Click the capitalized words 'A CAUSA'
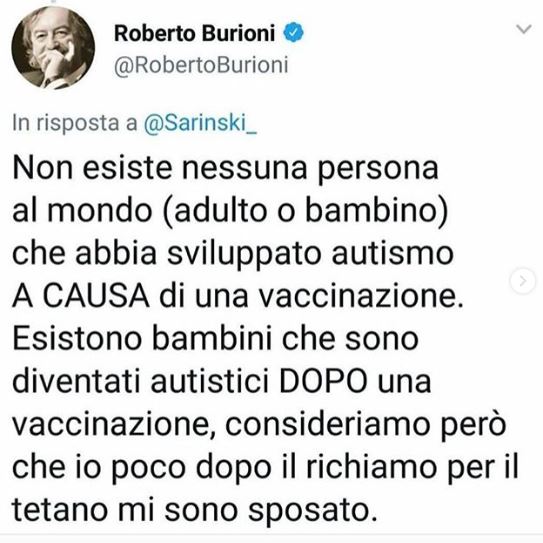543x543 pixels. click(81, 297)
